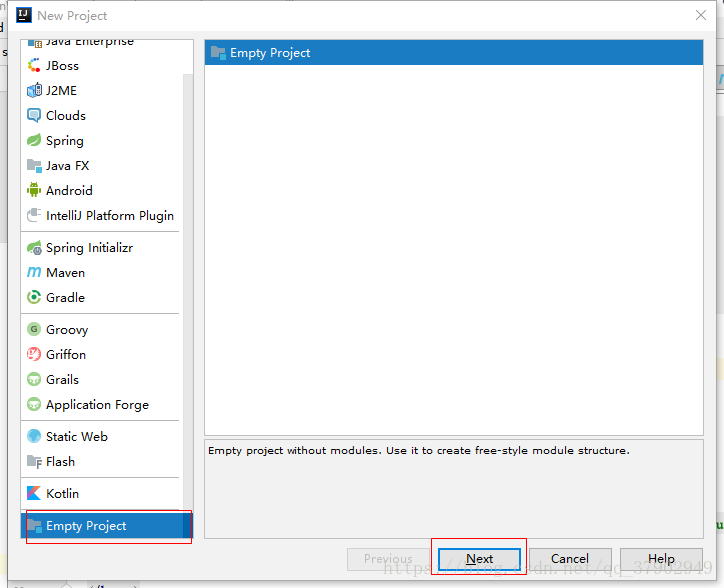724x588 pixels.
Task: Pick Flash from the project list
Action: (102, 461)
